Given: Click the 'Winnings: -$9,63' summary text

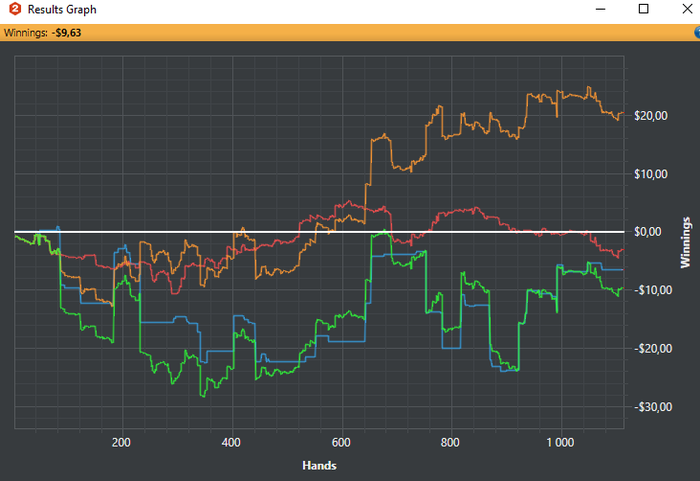Looking at the screenshot, I should [x=42, y=33].
